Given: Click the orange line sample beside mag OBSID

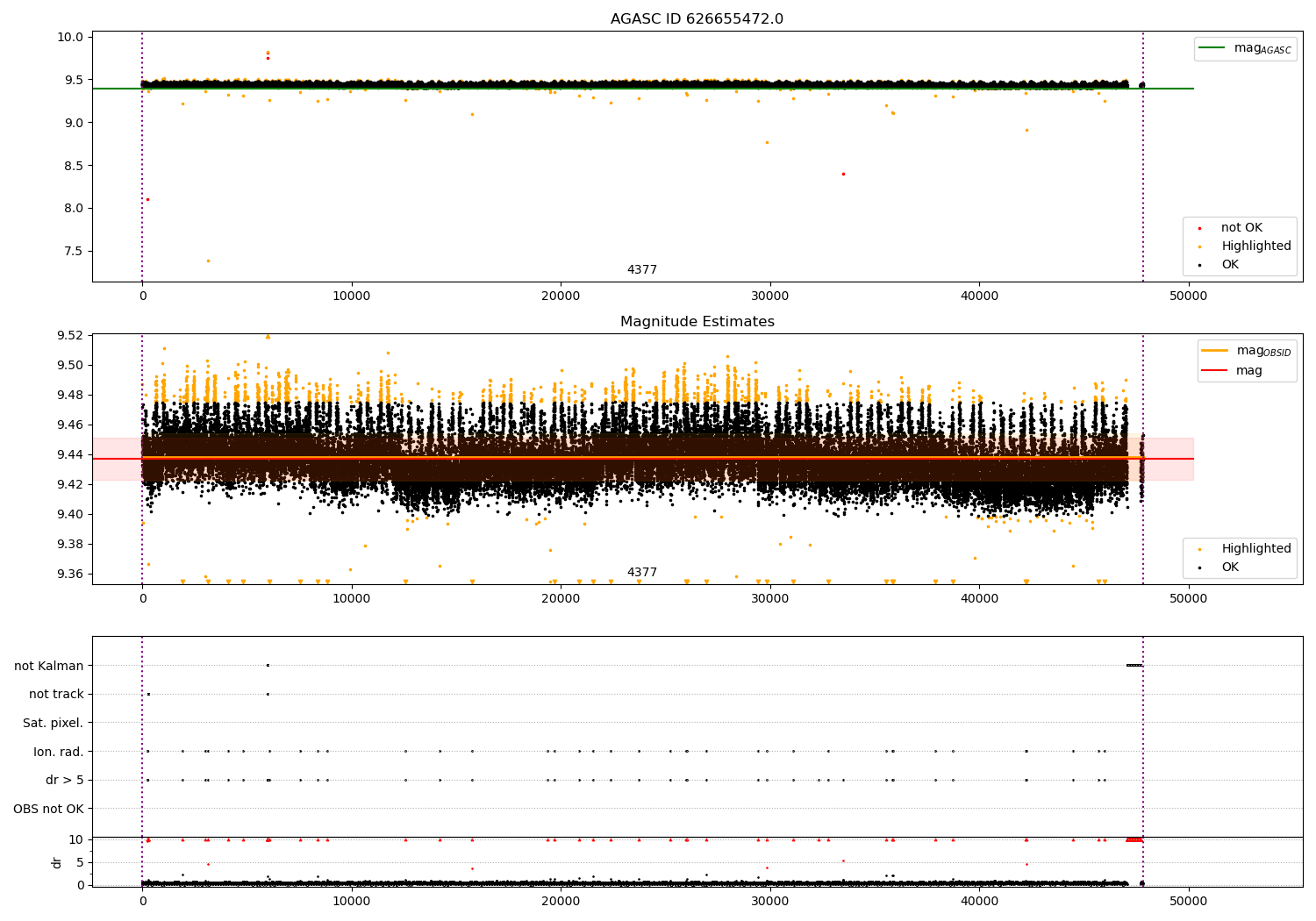Looking at the screenshot, I should click(1215, 351).
